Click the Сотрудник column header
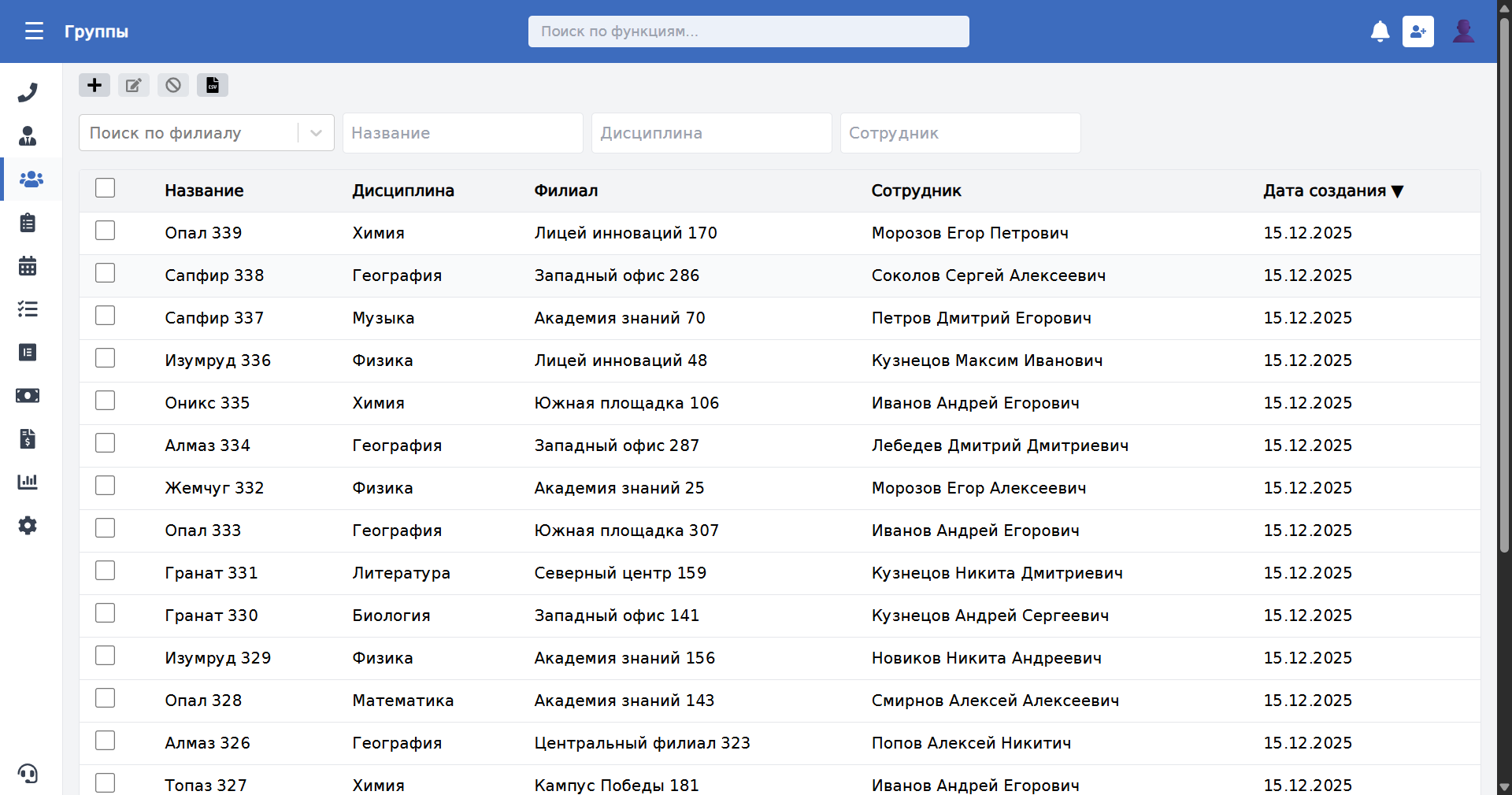The width and height of the screenshot is (1512, 795). 916,191
